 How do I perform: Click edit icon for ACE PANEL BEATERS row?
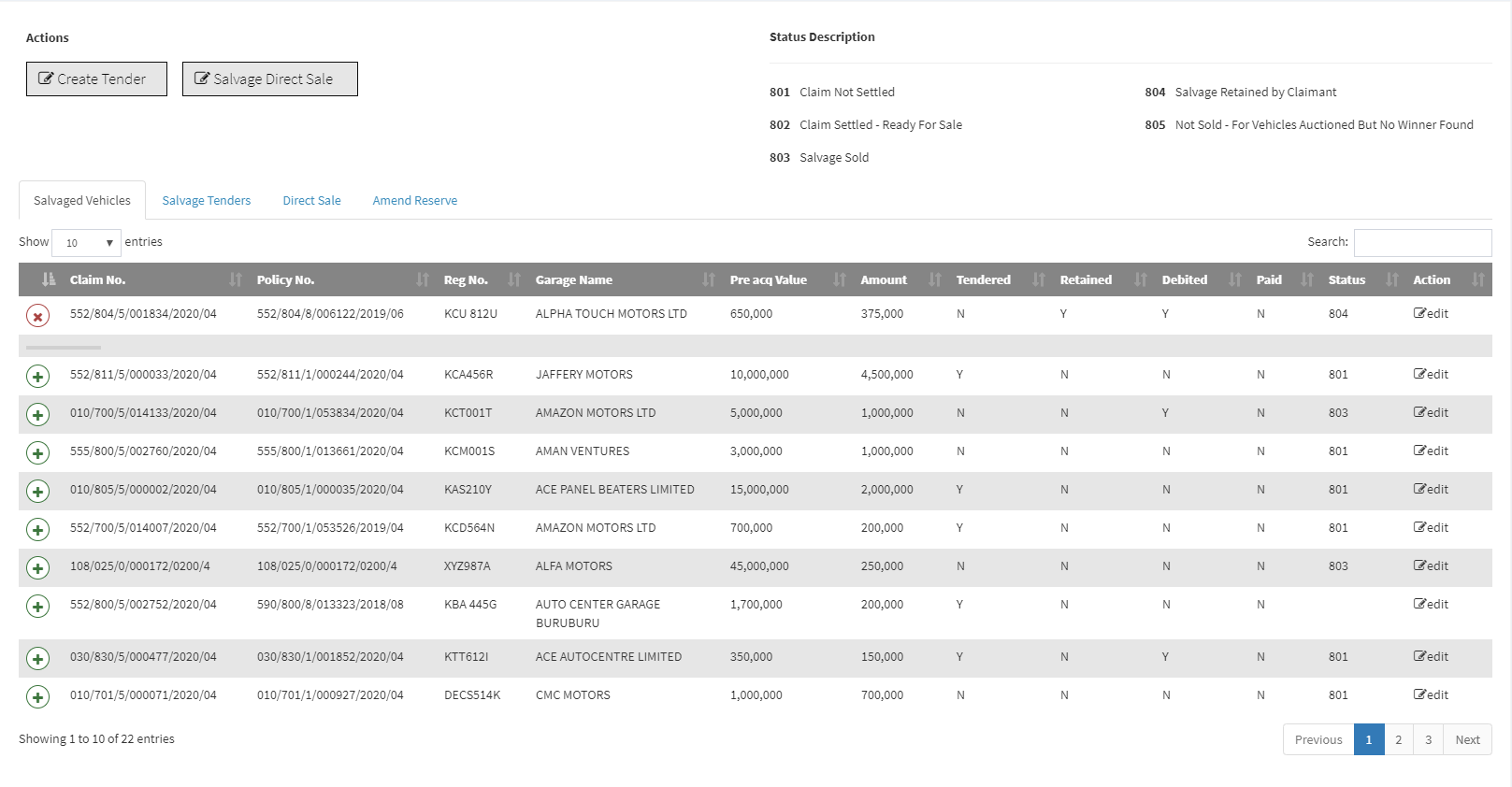1431,490
